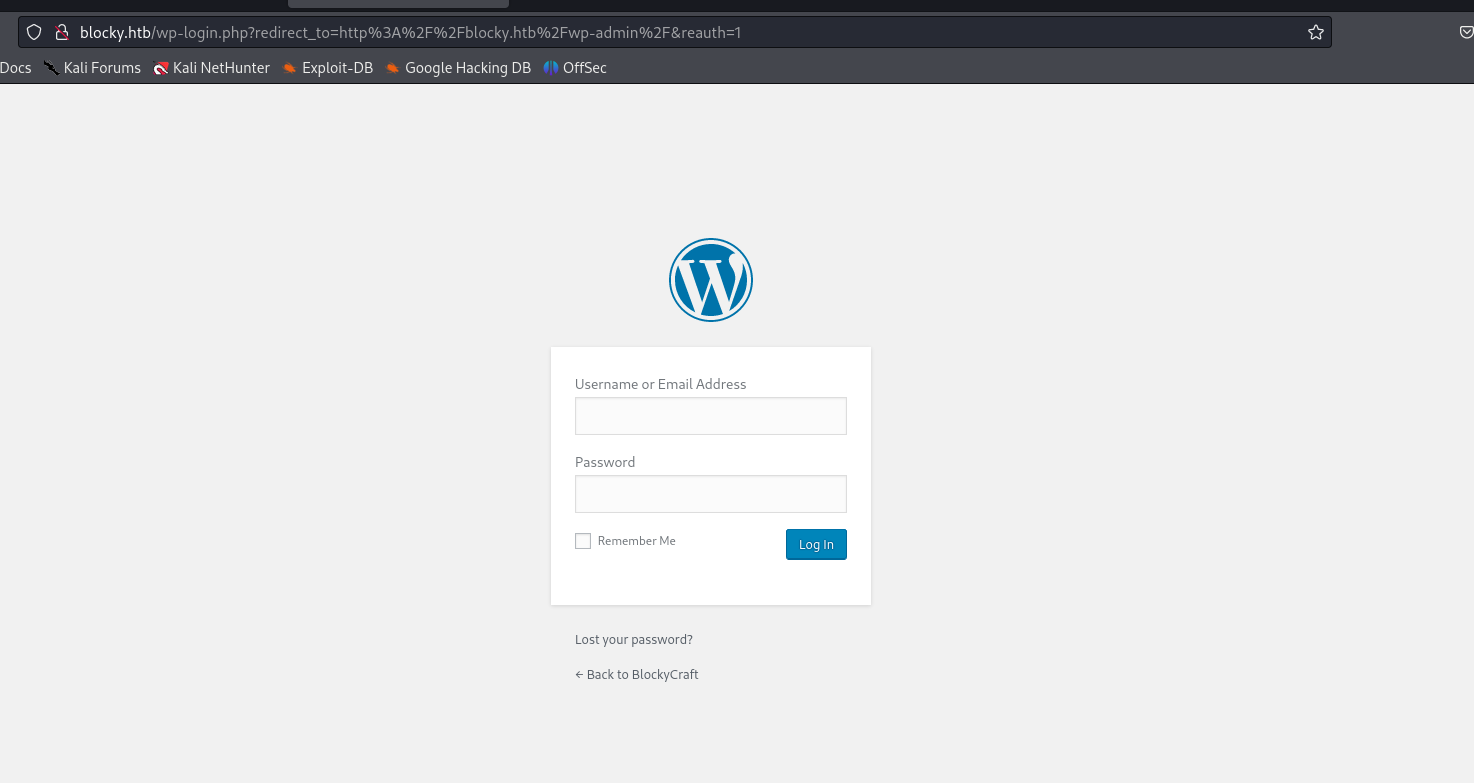
Task: Follow the Lost your password link
Action: coord(633,640)
